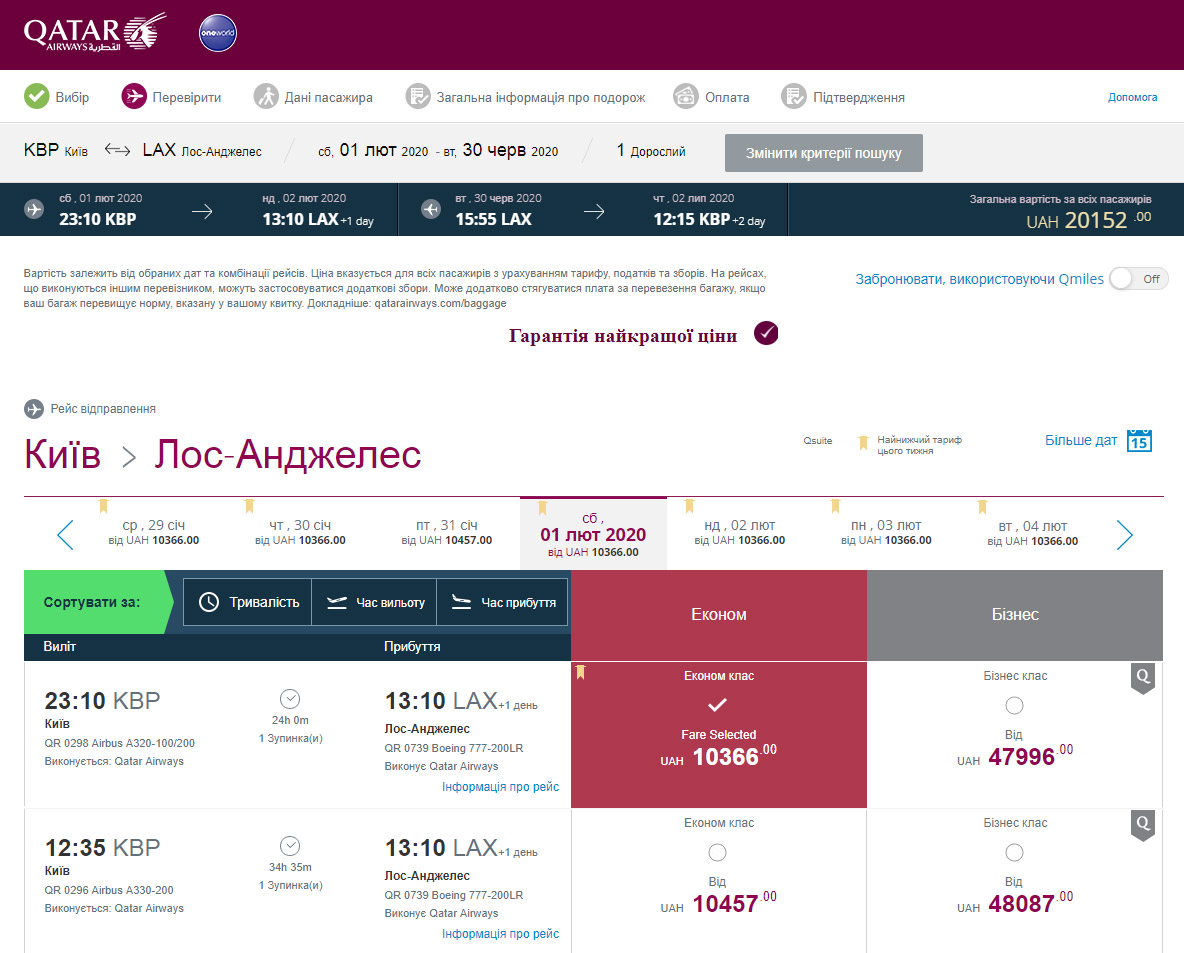Click the Оплата payment icon
The height and width of the screenshot is (953, 1184).
[686, 97]
